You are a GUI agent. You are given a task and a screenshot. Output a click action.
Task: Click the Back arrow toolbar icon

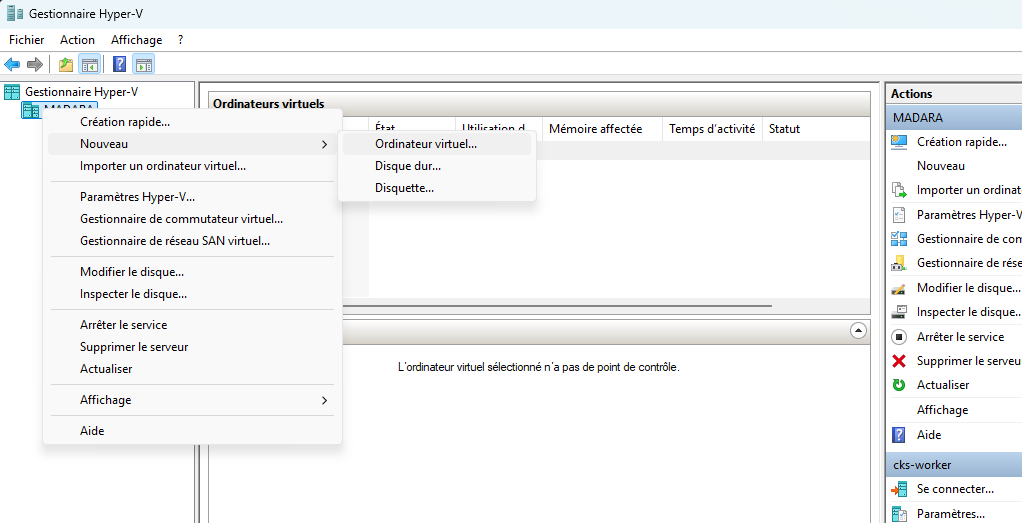coord(12,64)
